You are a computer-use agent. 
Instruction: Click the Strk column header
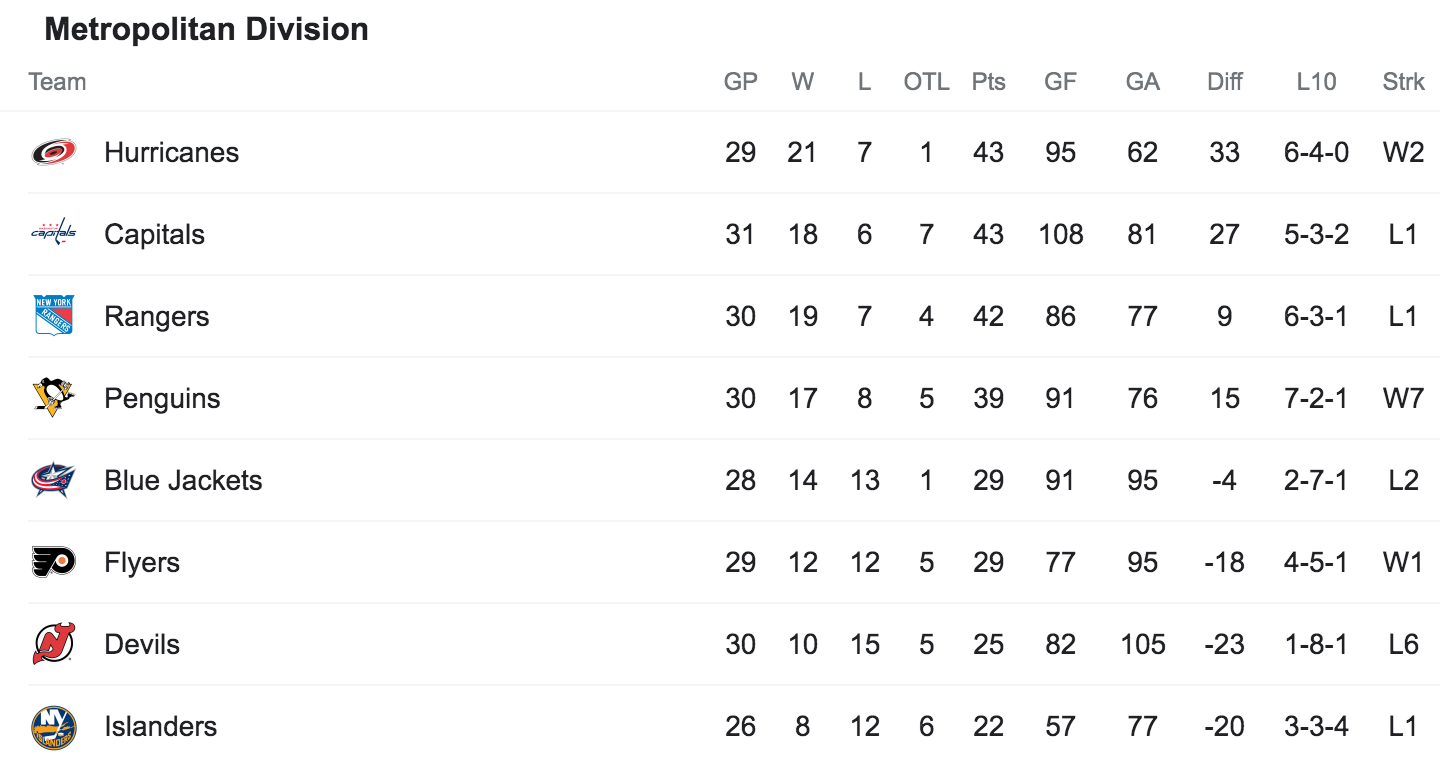(1403, 82)
